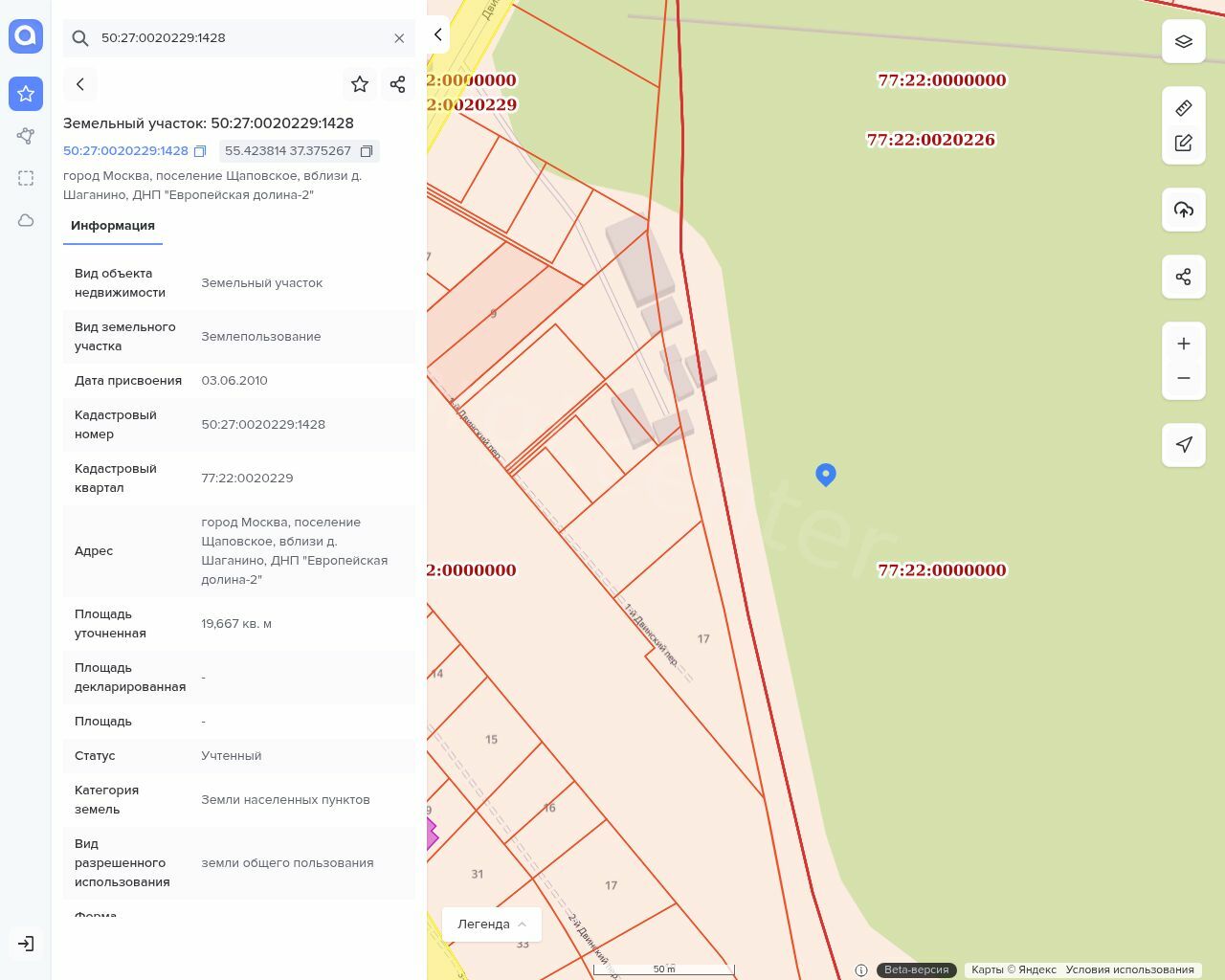Switch to the Информация tab

(x=113, y=226)
